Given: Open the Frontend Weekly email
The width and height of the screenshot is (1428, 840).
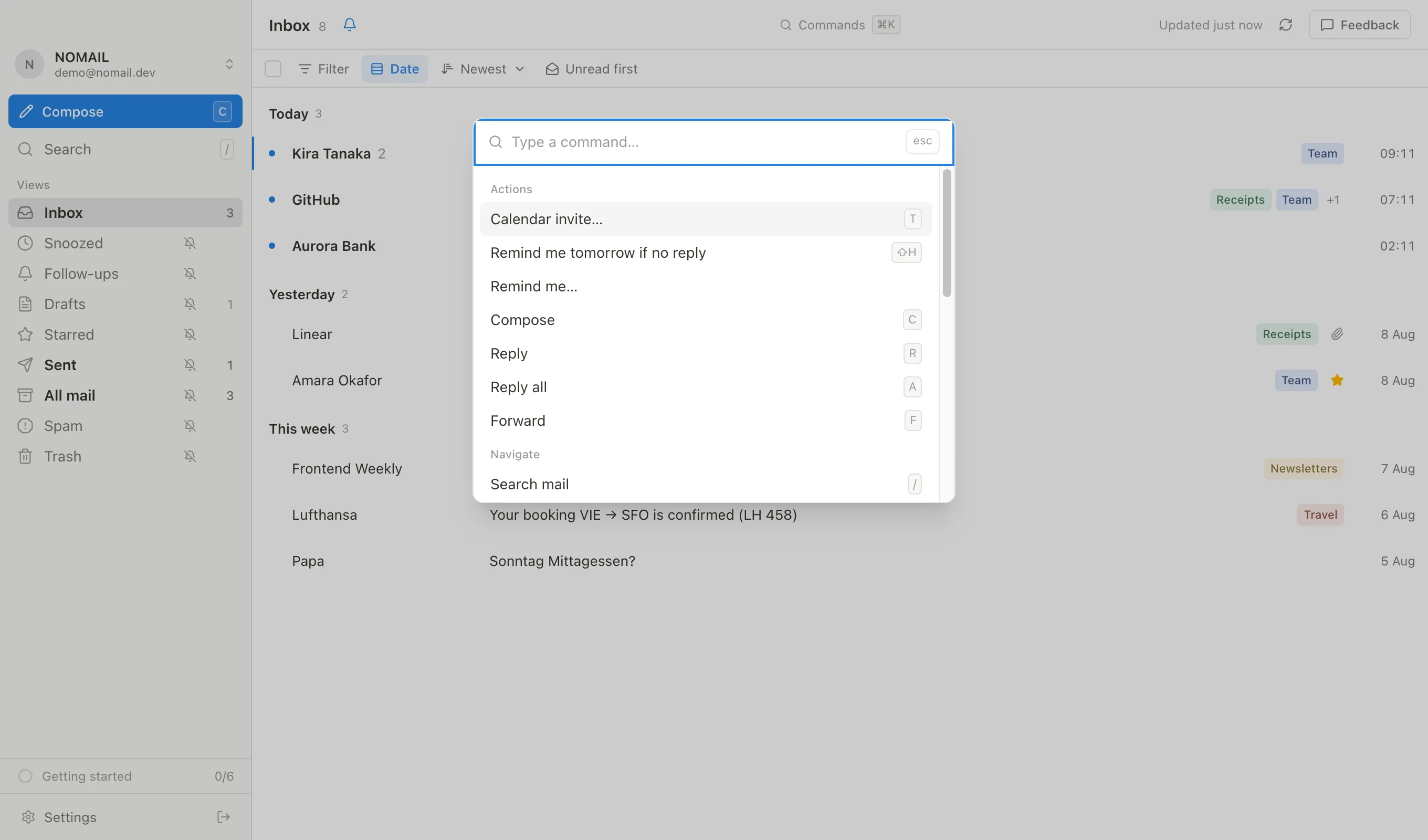Looking at the screenshot, I should point(840,469).
